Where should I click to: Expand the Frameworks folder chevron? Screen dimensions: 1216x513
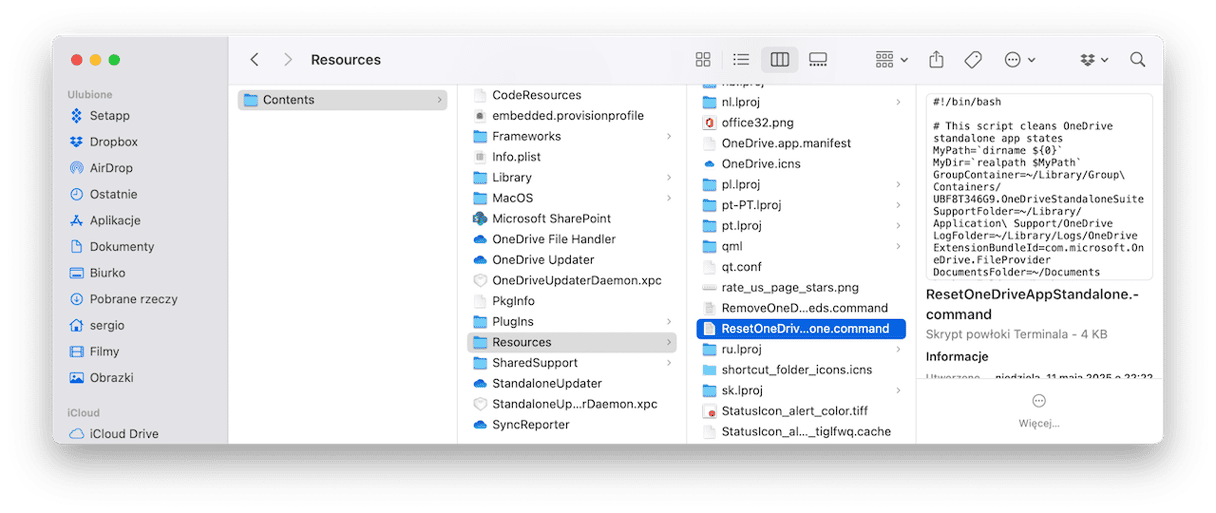668,136
